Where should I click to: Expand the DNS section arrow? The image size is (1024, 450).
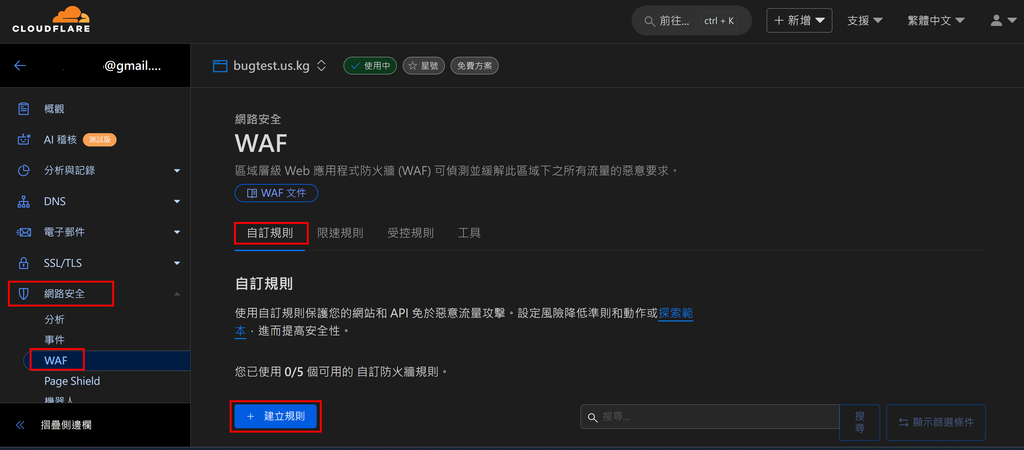click(x=177, y=201)
